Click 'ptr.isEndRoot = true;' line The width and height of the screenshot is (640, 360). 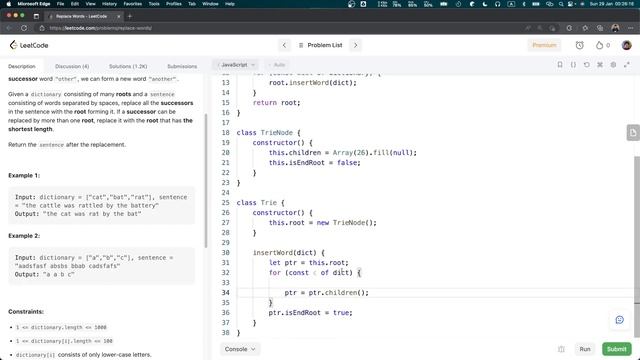pos(310,313)
